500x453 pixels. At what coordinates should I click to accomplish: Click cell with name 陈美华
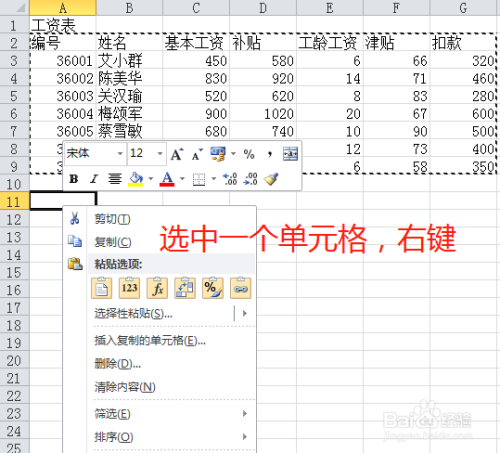[x=129, y=78]
